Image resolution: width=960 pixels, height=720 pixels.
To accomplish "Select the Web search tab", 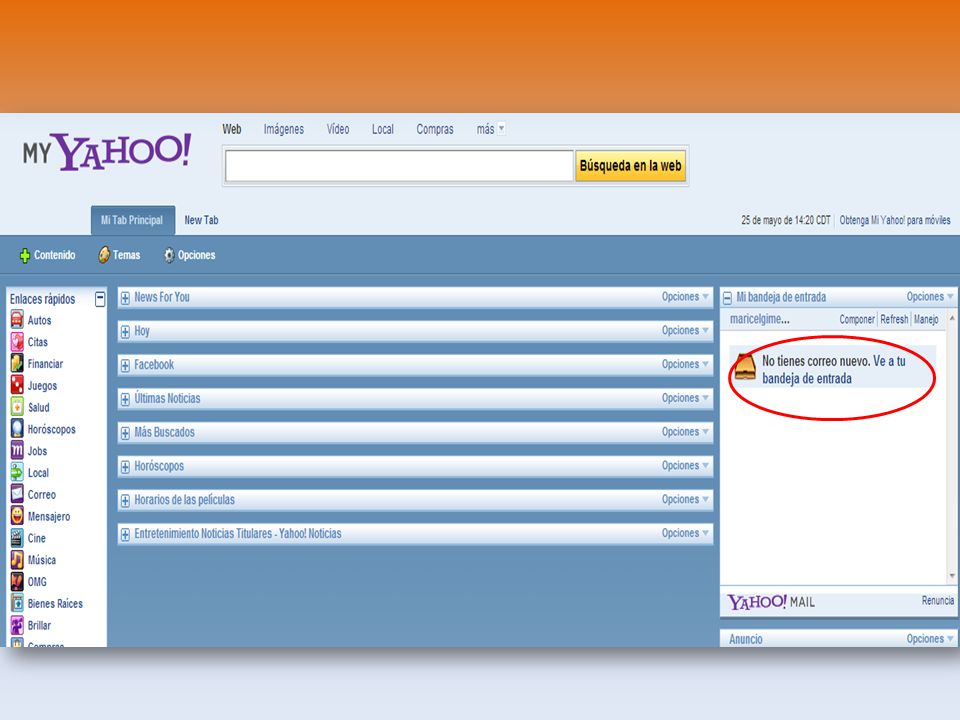I will tap(231, 129).
